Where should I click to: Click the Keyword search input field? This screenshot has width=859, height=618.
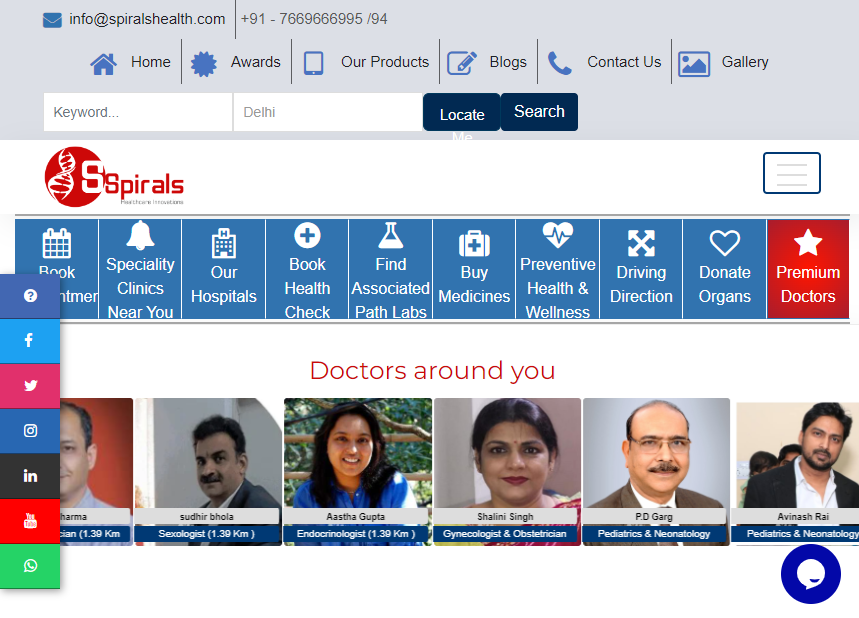click(x=138, y=112)
